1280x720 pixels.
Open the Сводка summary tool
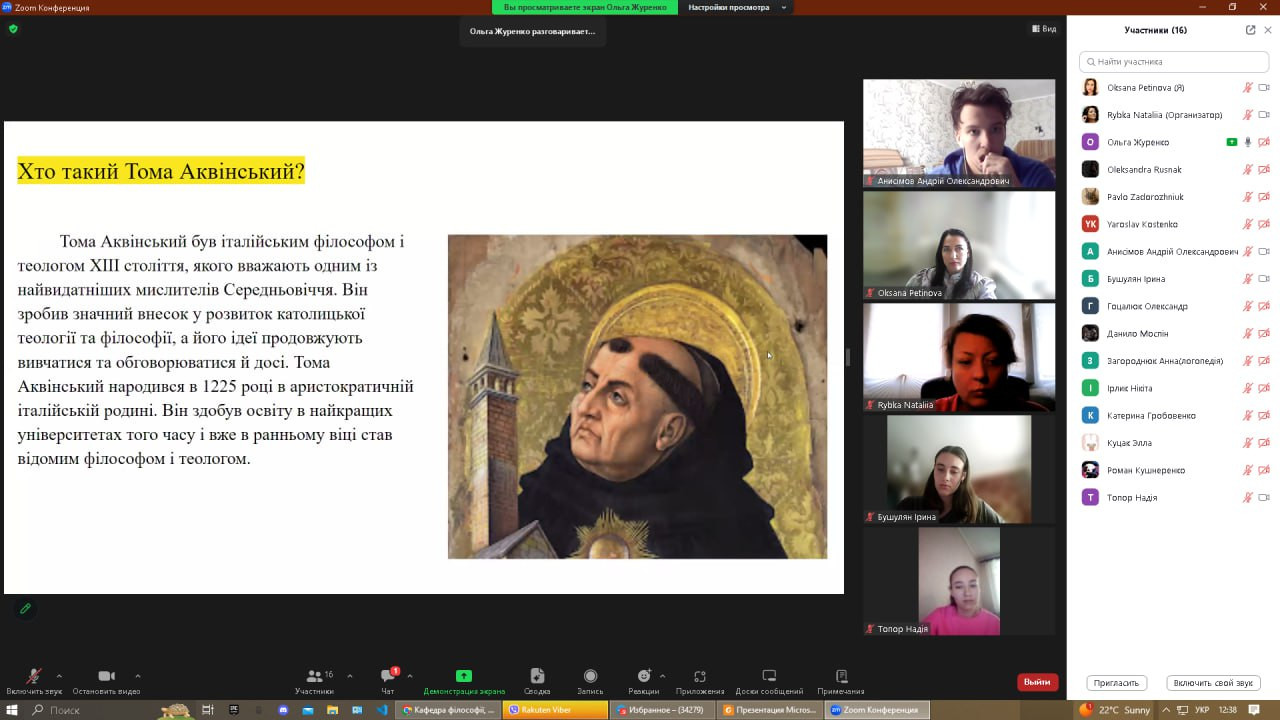537,677
